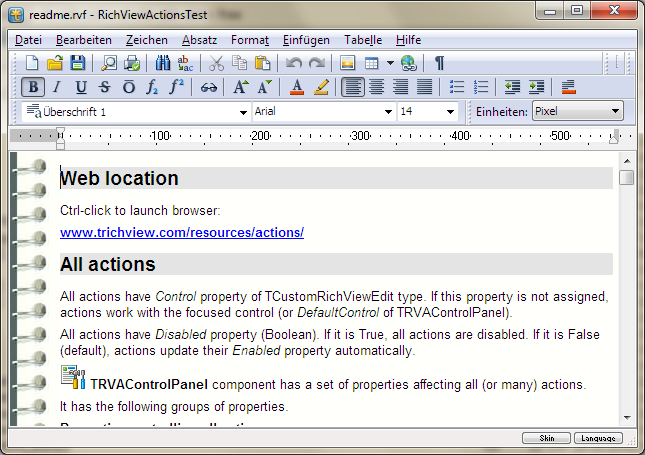Click the vertical scrollbar down arrow
The image size is (645, 455).
click(626, 417)
